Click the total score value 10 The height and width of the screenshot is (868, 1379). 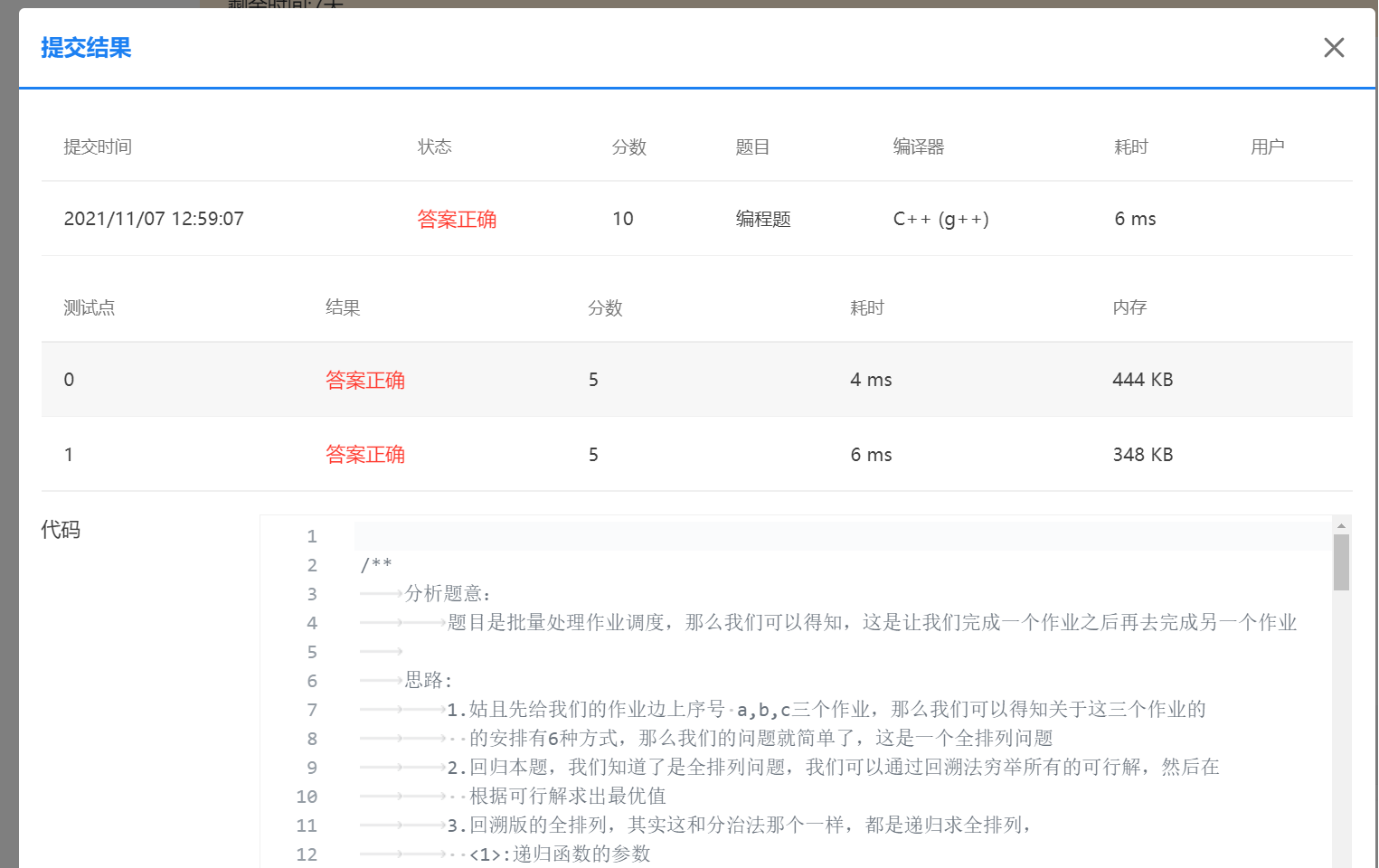tap(623, 219)
